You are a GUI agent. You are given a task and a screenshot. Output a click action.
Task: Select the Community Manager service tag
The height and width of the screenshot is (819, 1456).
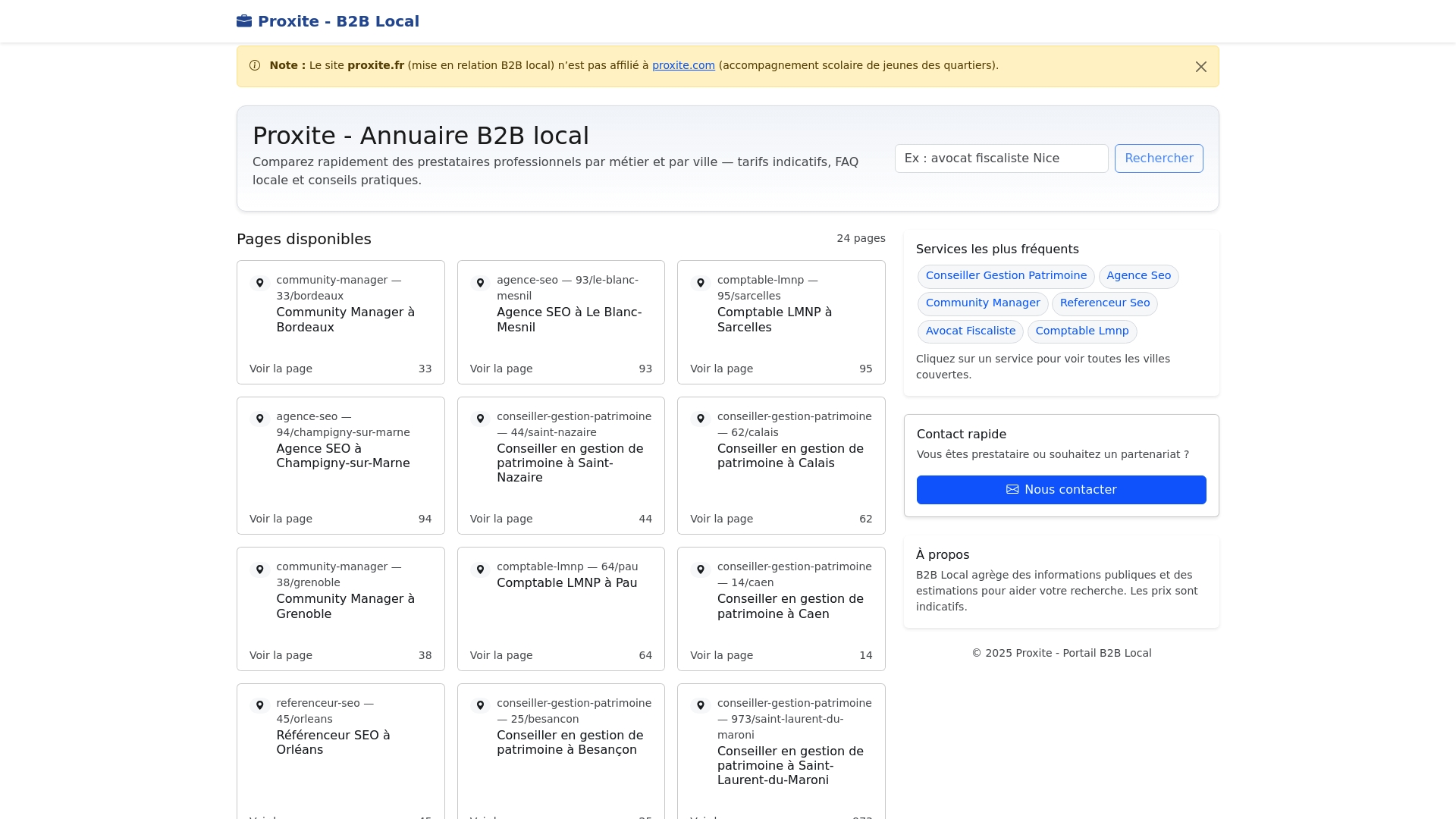pyautogui.click(x=983, y=303)
